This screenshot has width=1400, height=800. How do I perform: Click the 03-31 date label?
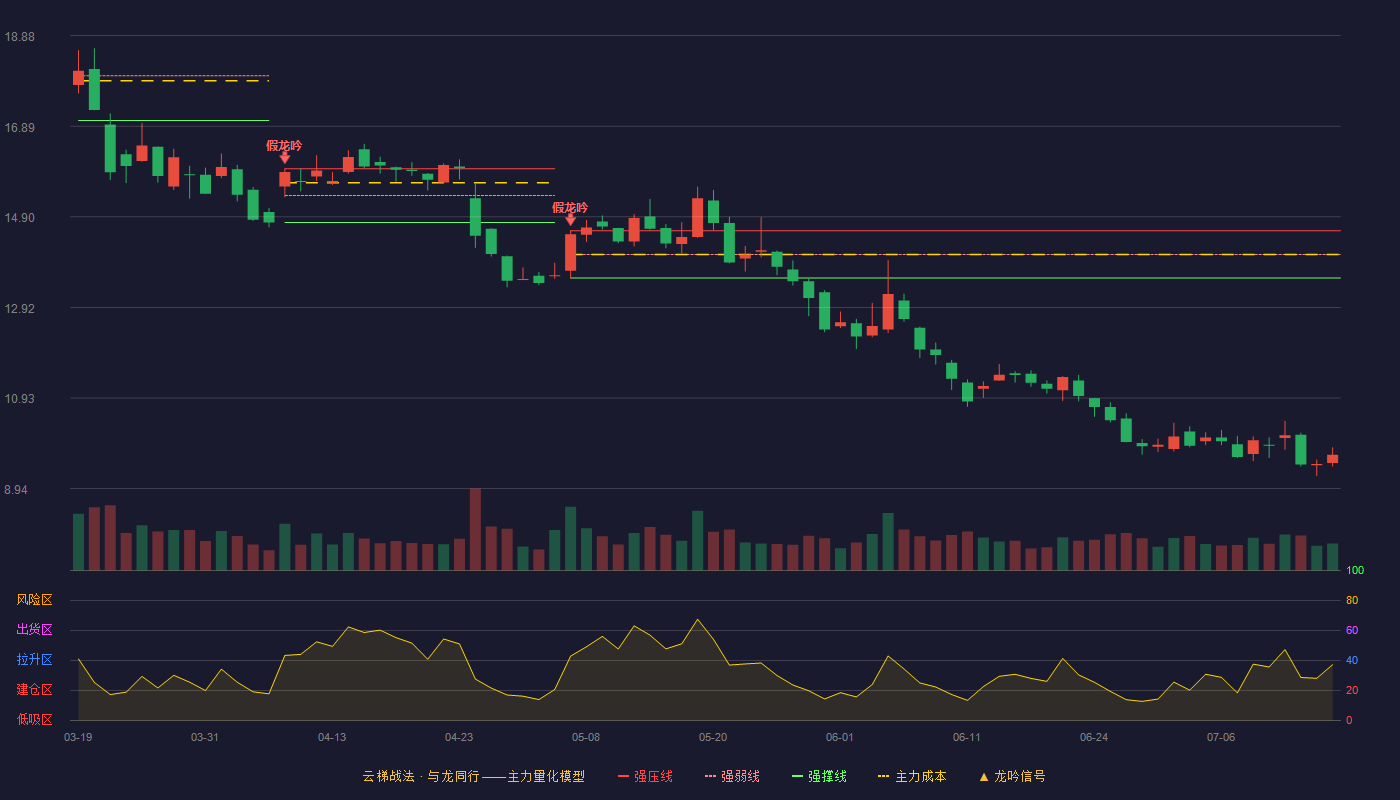point(205,737)
